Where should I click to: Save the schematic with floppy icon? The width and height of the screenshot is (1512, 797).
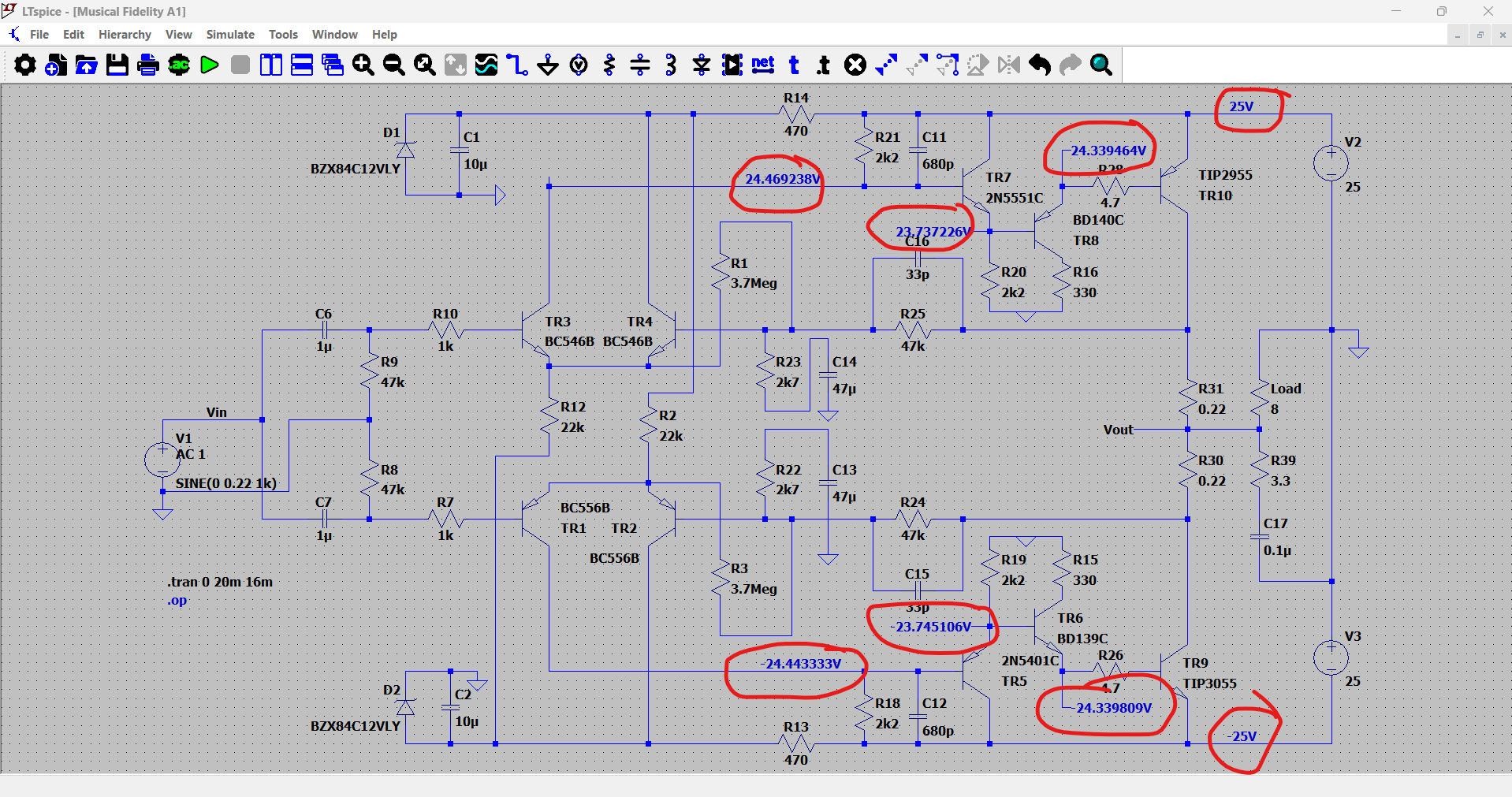(x=117, y=65)
